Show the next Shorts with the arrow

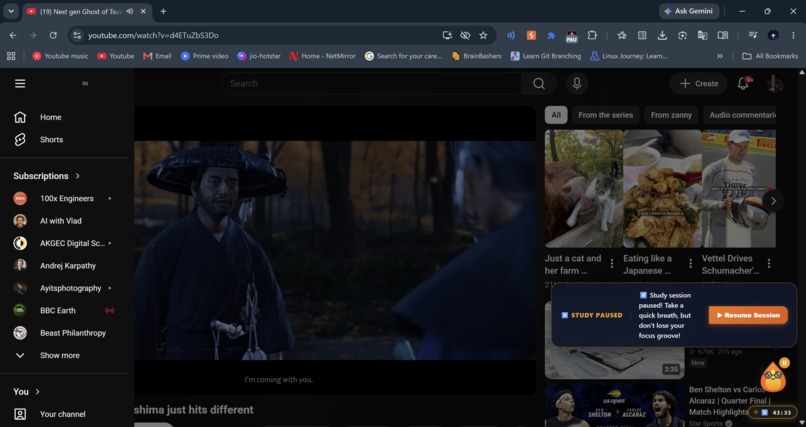point(773,201)
